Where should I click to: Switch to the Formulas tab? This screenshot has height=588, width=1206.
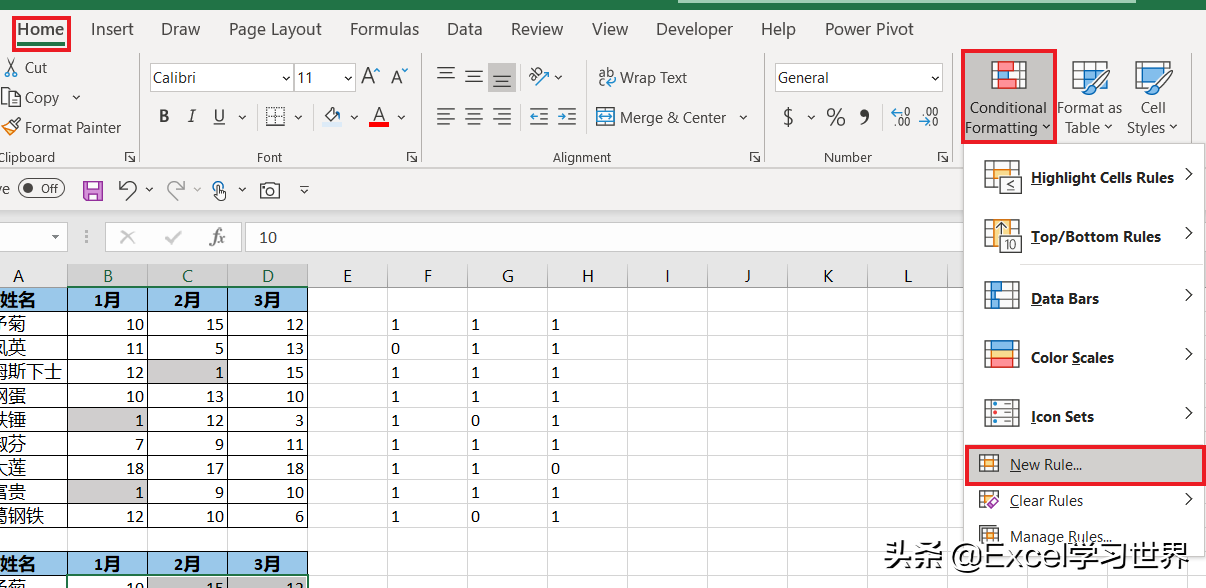[x=384, y=29]
